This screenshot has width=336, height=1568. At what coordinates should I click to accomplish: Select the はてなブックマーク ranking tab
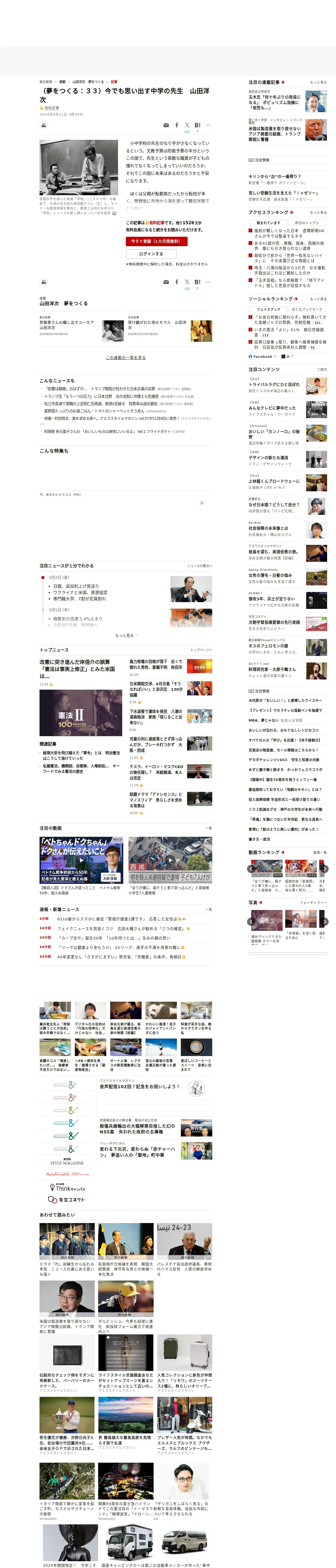tap(307, 309)
